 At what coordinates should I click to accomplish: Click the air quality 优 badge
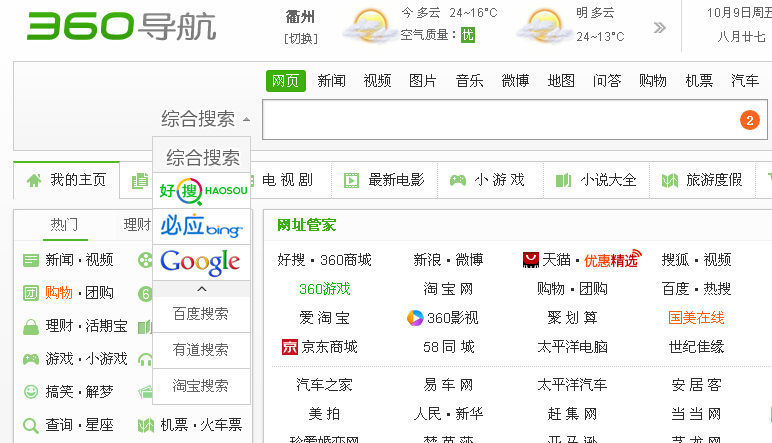(x=467, y=35)
